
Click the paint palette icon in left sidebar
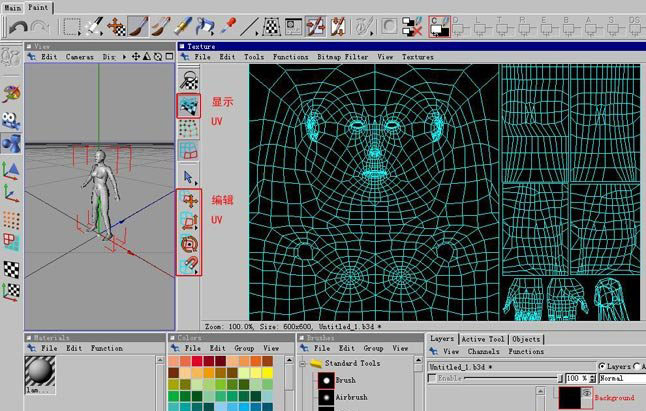(x=11, y=94)
